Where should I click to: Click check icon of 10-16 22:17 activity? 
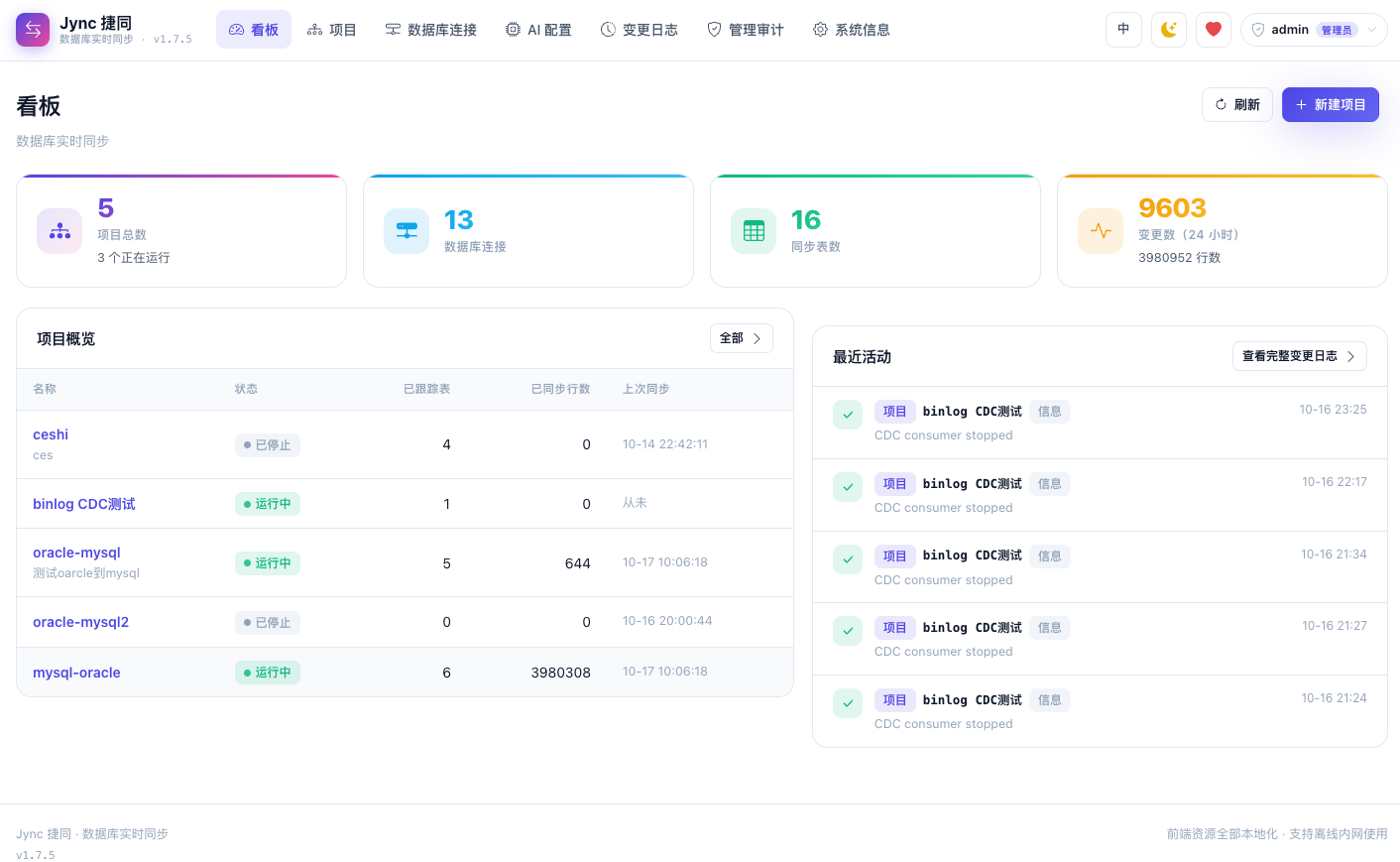tap(848, 487)
